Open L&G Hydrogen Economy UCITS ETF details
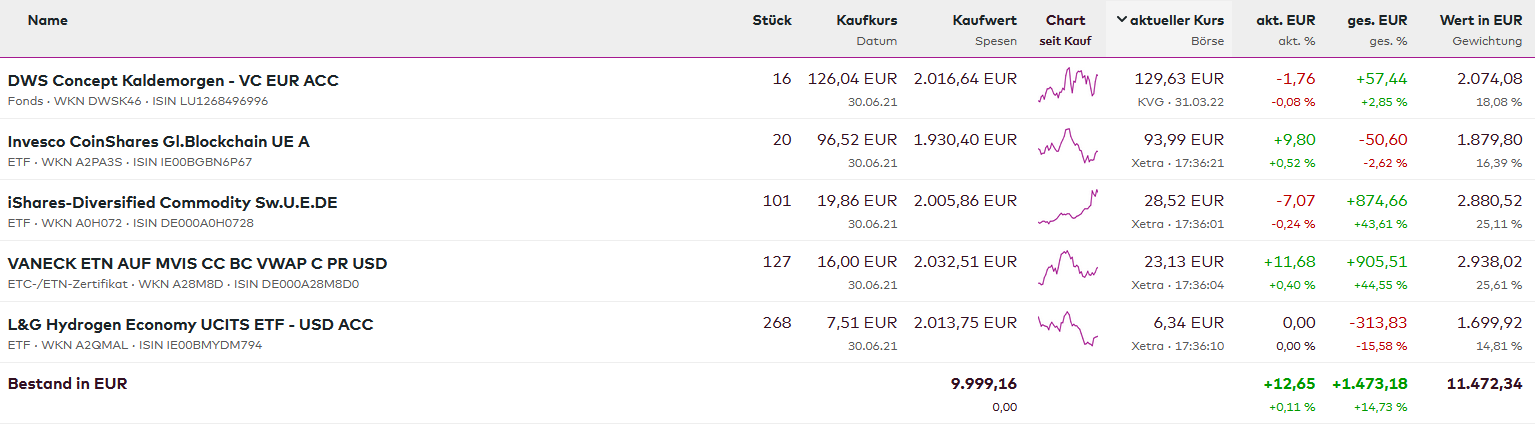 click(x=190, y=324)
